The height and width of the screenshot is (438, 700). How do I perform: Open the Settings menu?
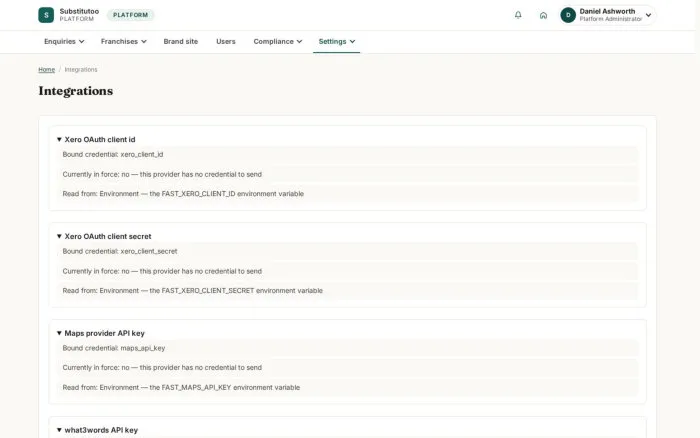[x=337, y=42]
